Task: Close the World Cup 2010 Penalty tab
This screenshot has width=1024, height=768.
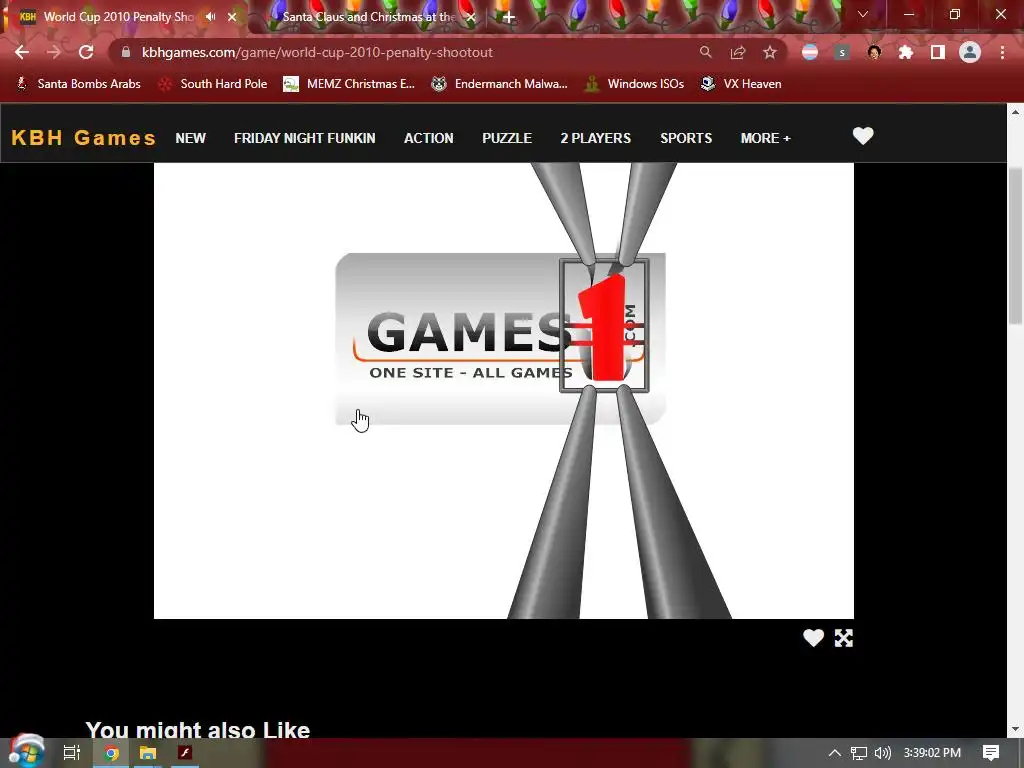Action: point(232,17)
